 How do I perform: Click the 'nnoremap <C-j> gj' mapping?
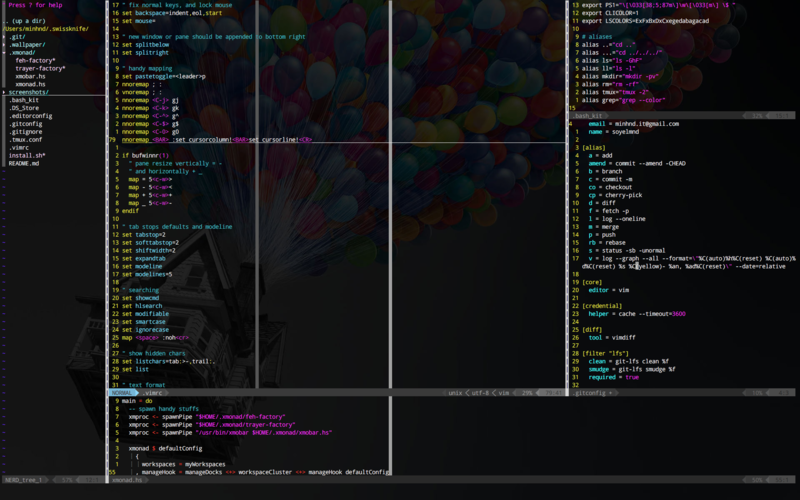tap(151, 100)
